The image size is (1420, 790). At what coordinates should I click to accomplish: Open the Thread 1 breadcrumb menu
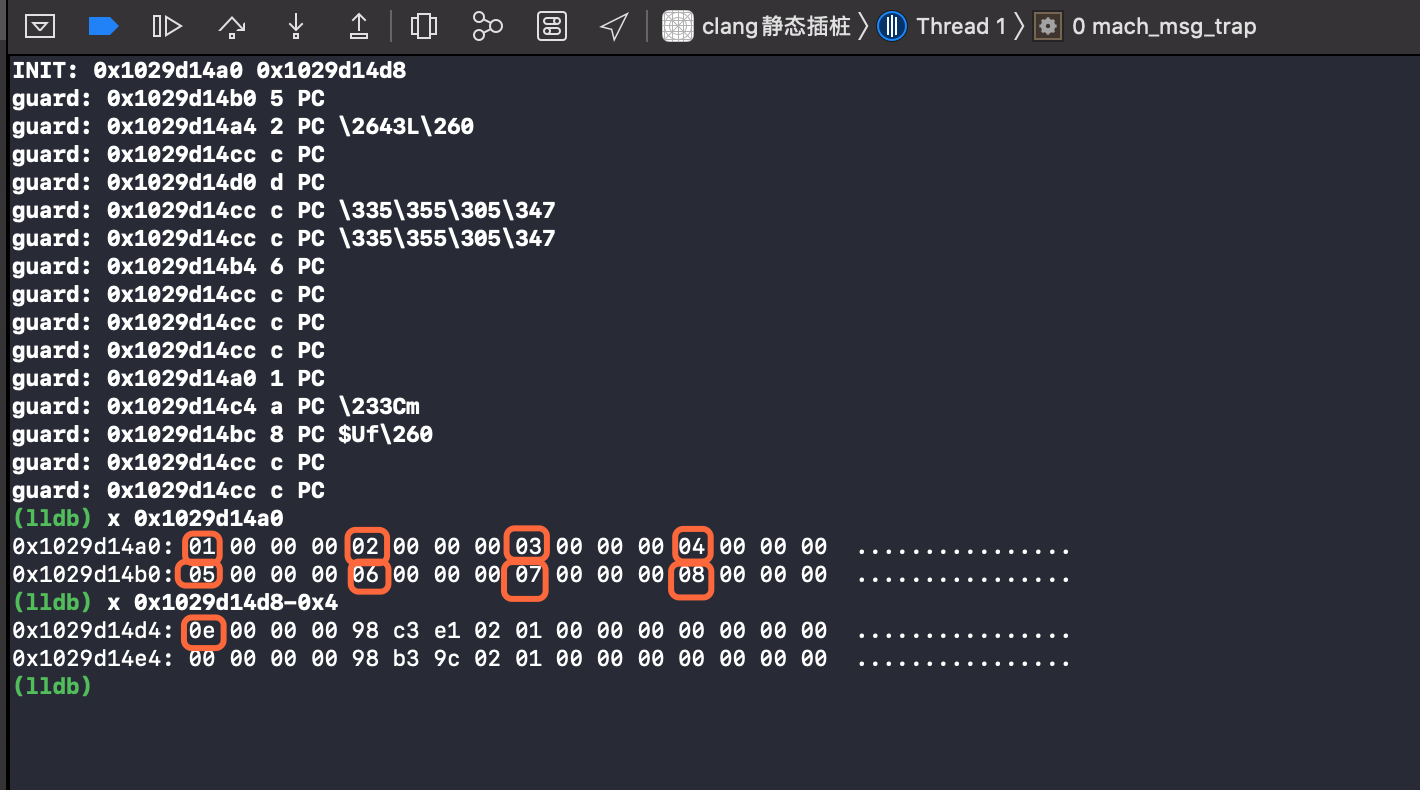tap(961, 26)
